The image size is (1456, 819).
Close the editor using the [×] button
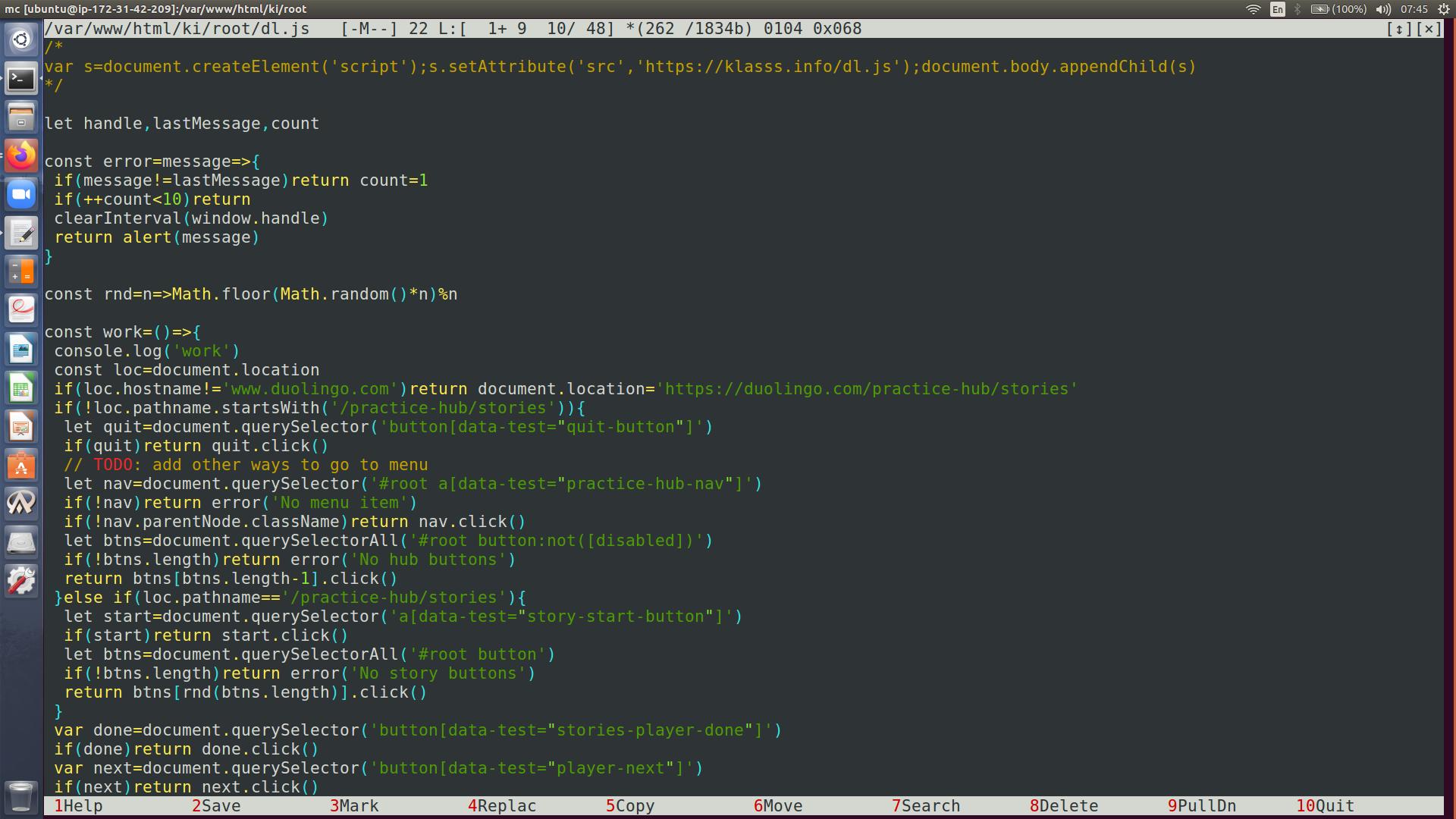pos(1429,29)
